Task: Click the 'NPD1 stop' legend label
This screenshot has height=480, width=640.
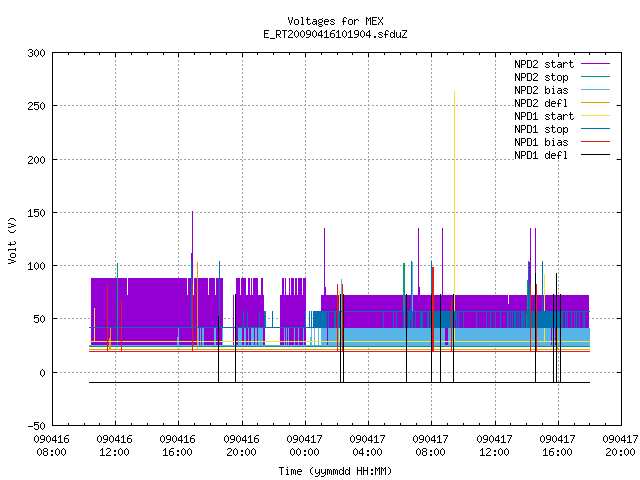Action: (541, 129)
